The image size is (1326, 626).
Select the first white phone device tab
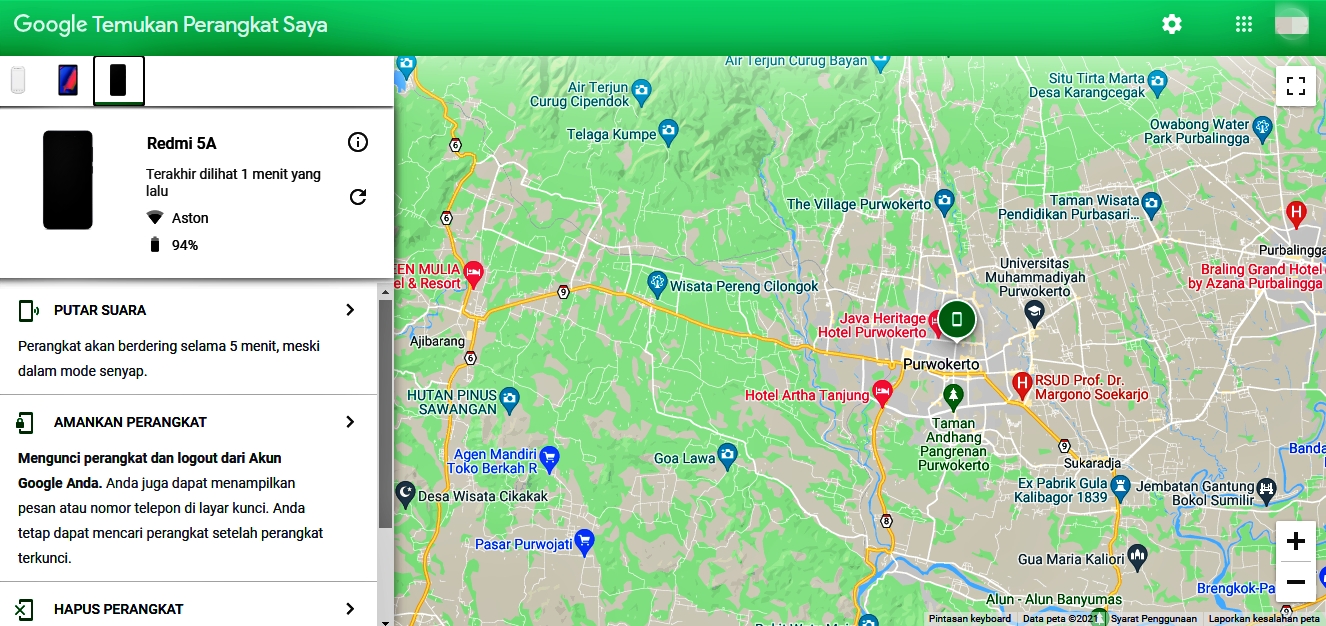18,80
